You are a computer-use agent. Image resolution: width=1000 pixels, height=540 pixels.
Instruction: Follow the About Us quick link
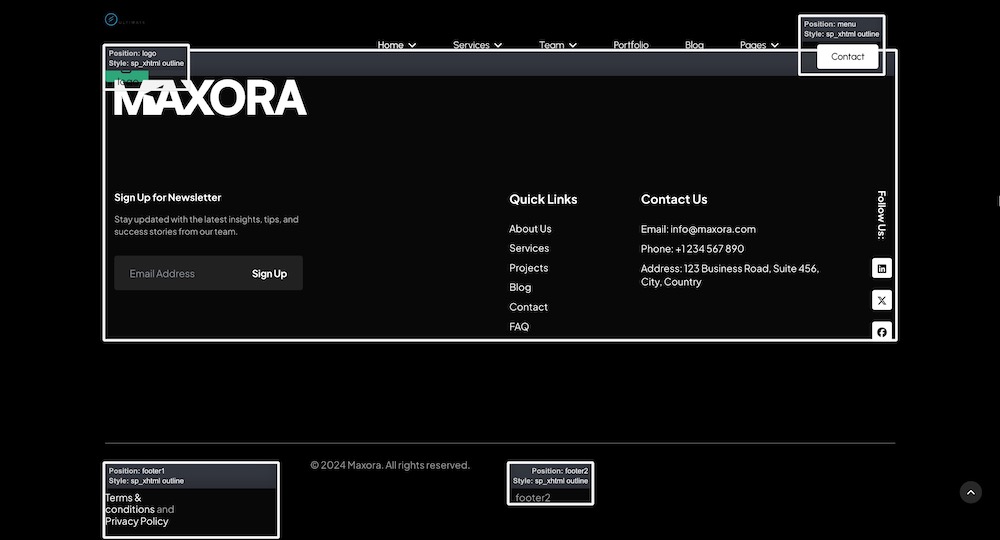point(530,229)
